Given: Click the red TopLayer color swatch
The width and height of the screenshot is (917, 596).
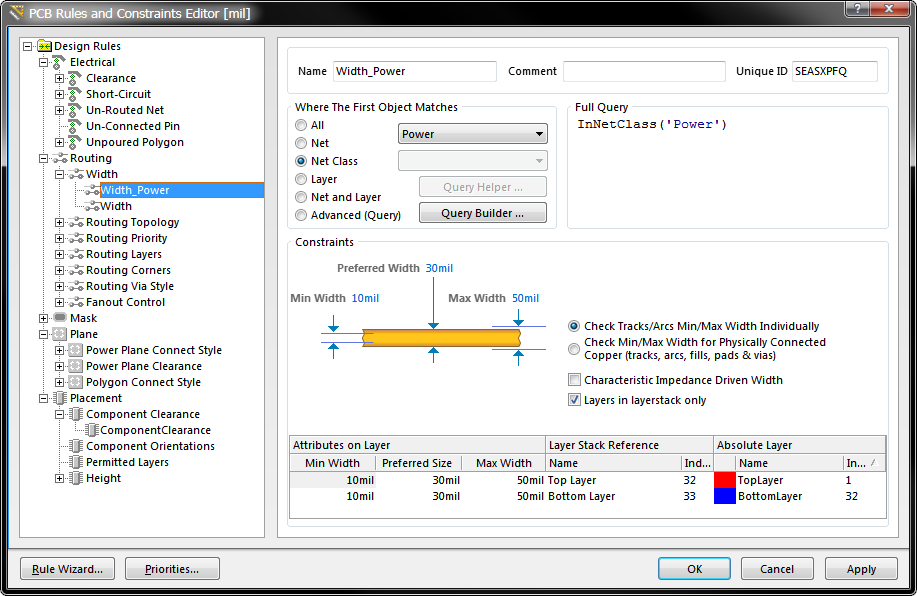Looking at the screenshot, I should (x=725, y=480).
